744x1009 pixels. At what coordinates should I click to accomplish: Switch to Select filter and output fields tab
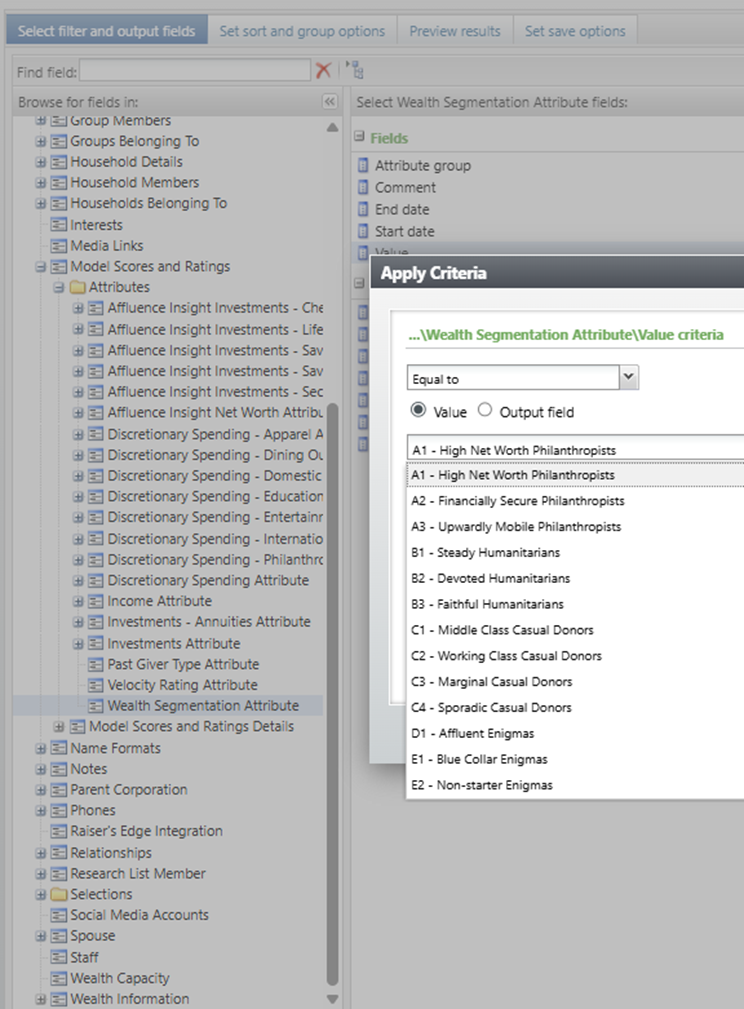(107, 30)
